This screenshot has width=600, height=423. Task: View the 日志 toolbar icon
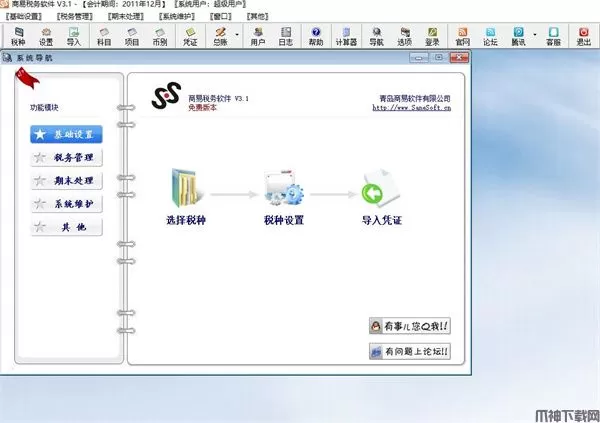tap(286, 37)
